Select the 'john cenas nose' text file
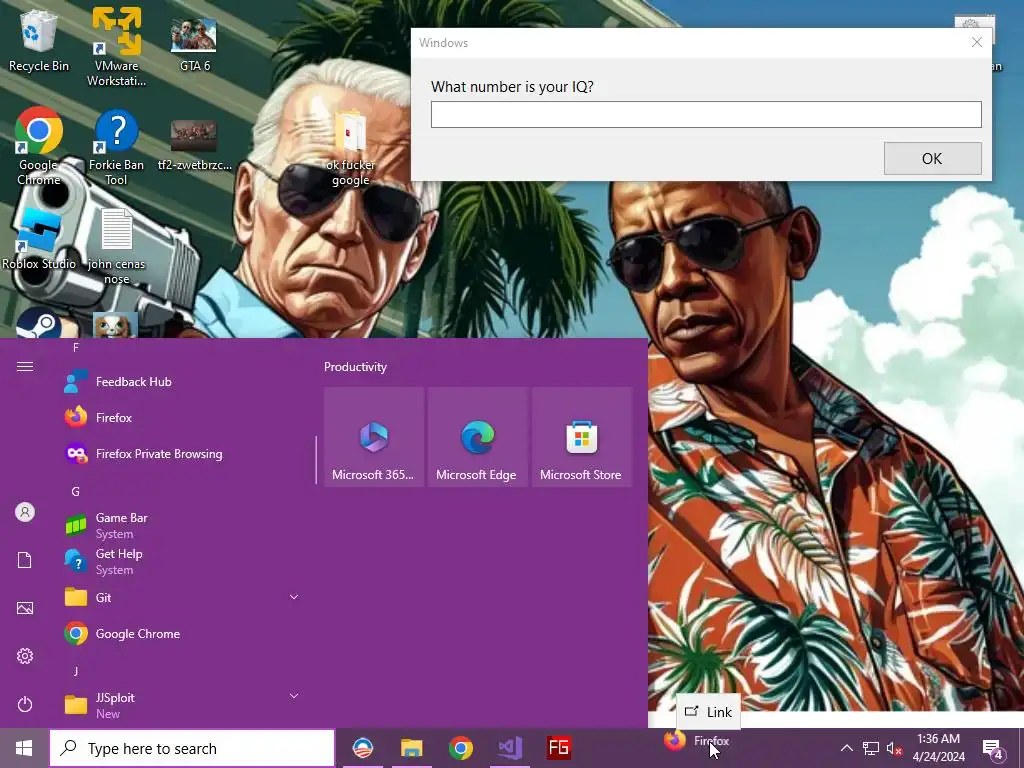Screen dimensions: 1024x768 click(x=116, y=247)
